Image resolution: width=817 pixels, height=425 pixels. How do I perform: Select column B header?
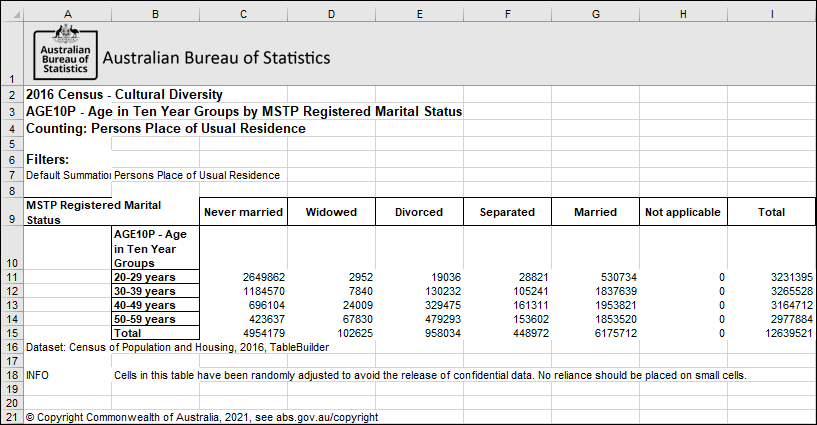click(155, 15)
